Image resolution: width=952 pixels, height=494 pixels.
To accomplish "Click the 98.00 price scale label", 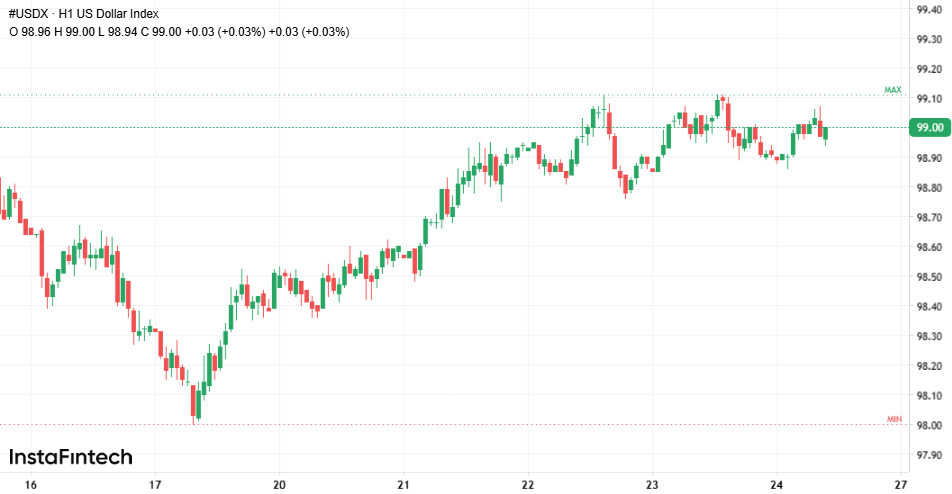I will [x=930, y=425].
